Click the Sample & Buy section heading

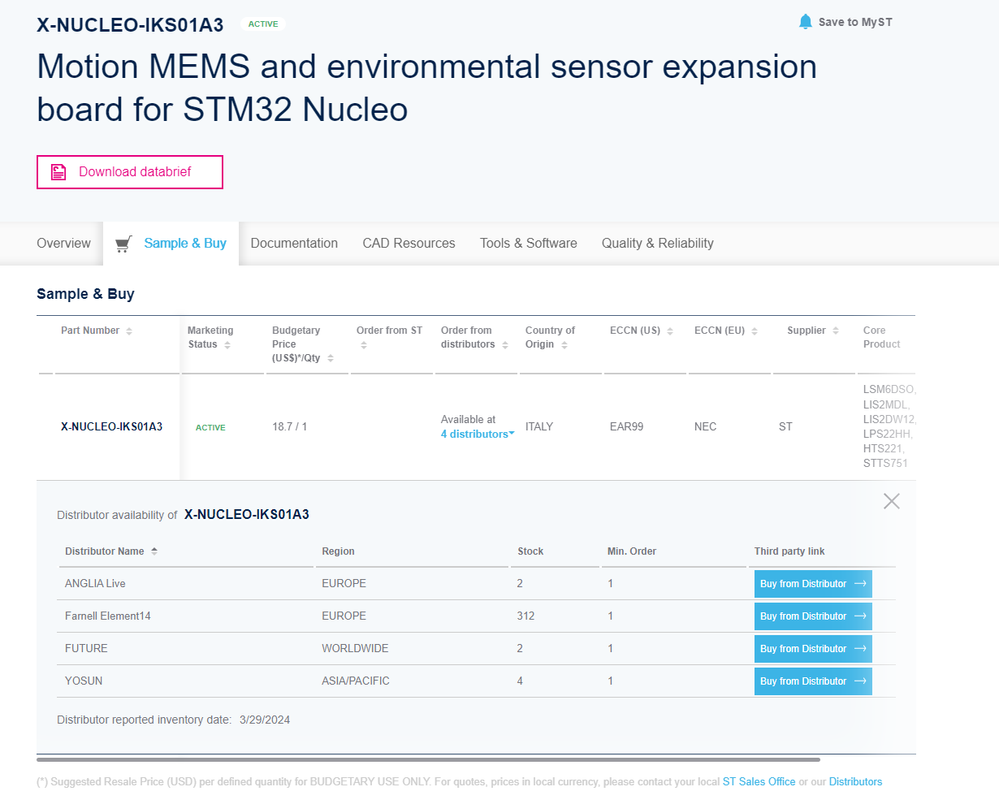(85, 294)
